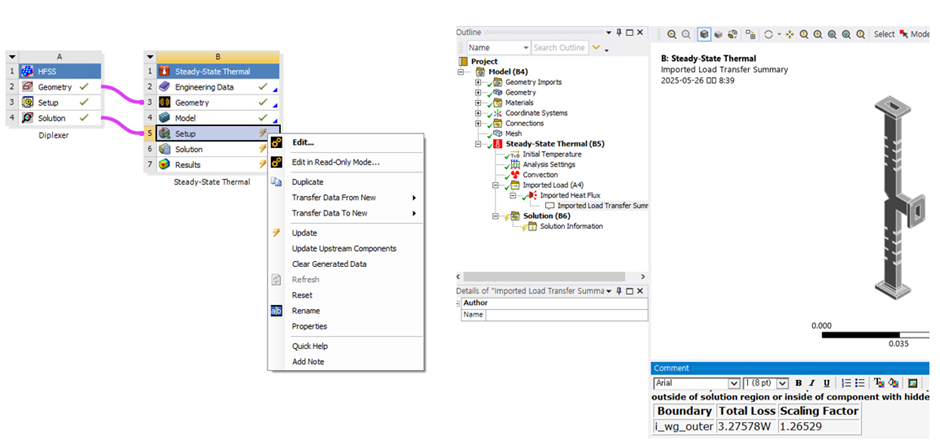Image resolution: width=940 pixels, height=445 pixels.
Task: Click the Zoom In magnifier in viewer toolbar
Action: (672, 35)
